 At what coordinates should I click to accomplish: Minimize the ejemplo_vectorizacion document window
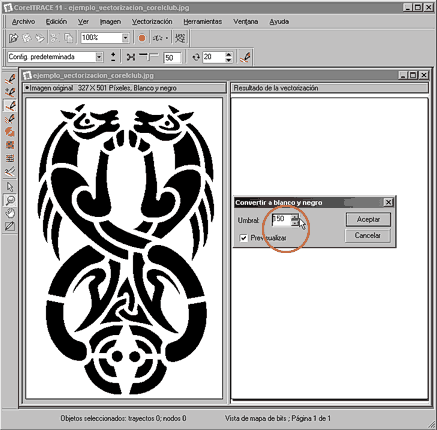click(403, 75)
